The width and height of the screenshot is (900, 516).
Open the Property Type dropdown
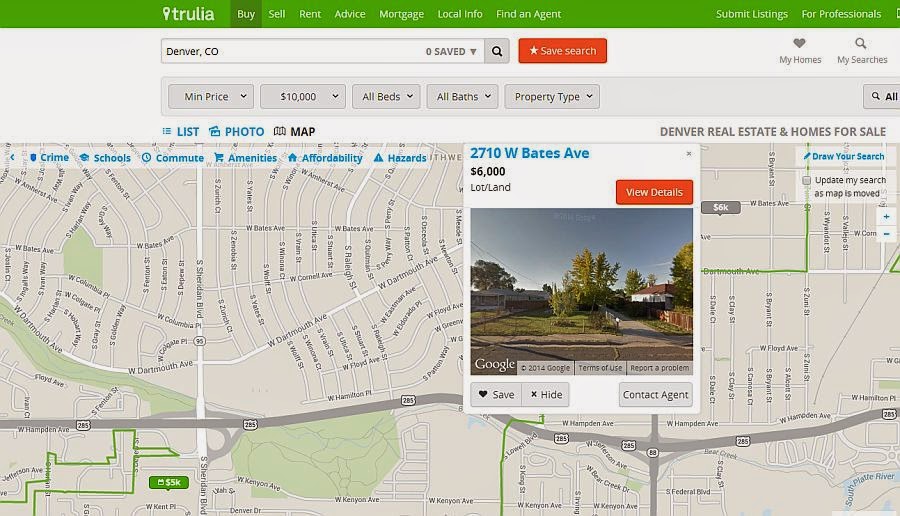coord(552,96)
